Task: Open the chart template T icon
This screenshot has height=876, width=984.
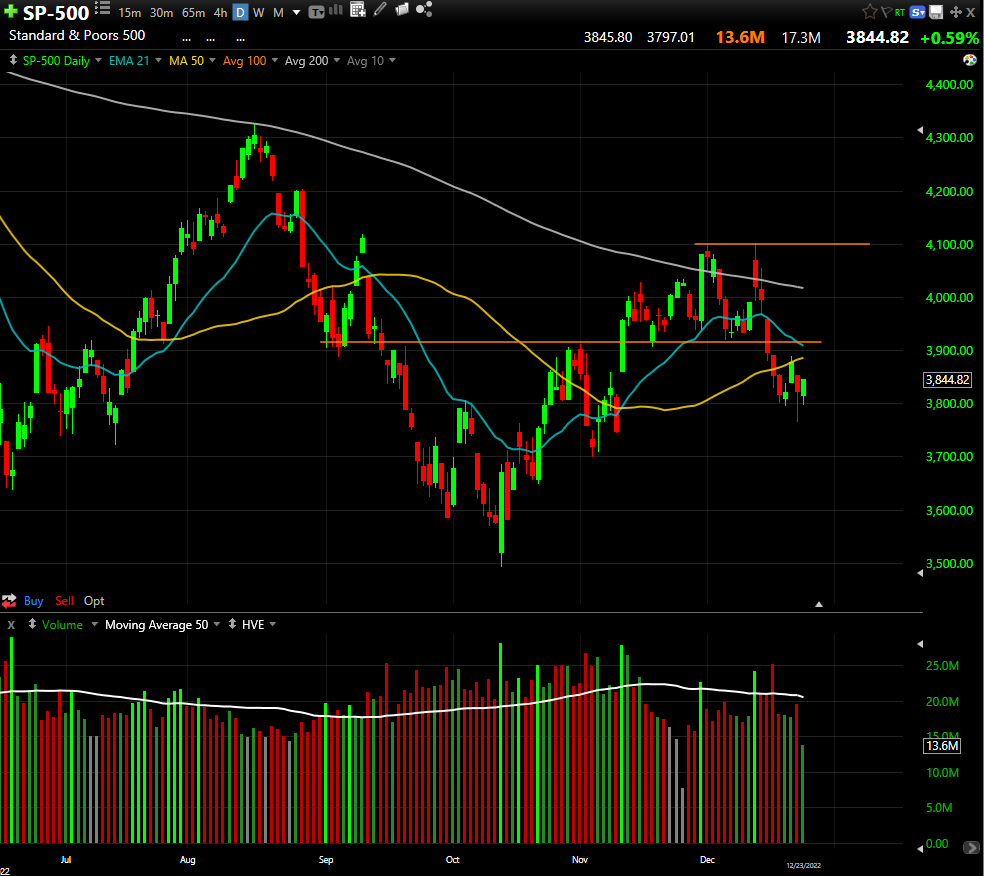Action: pyautogui.click(x=317, y=12)
